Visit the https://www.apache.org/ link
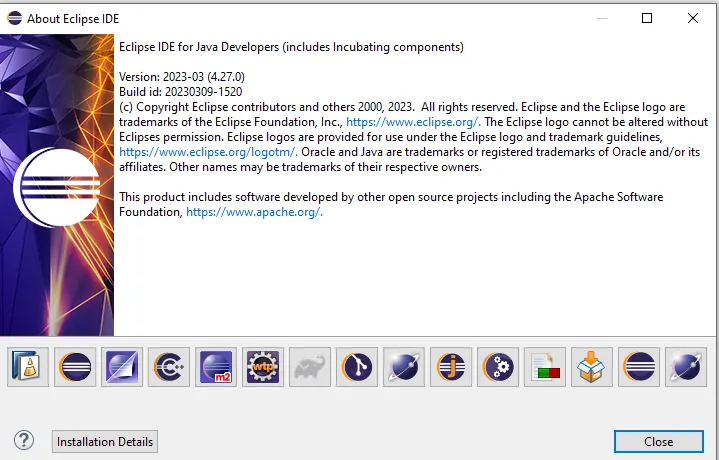This screenshot has width=719, height=460. pos(254,212)
